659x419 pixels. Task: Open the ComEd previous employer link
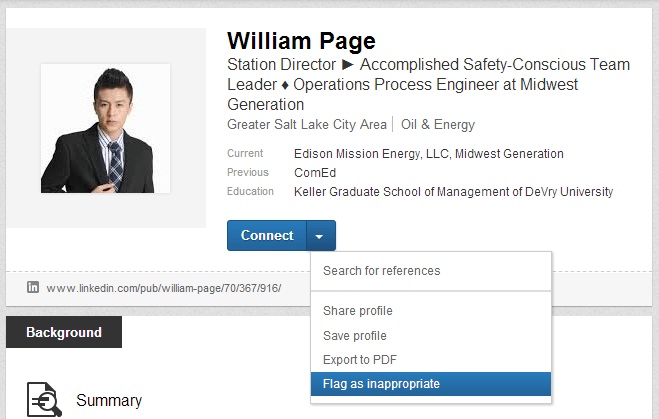[x=314, y=173]
